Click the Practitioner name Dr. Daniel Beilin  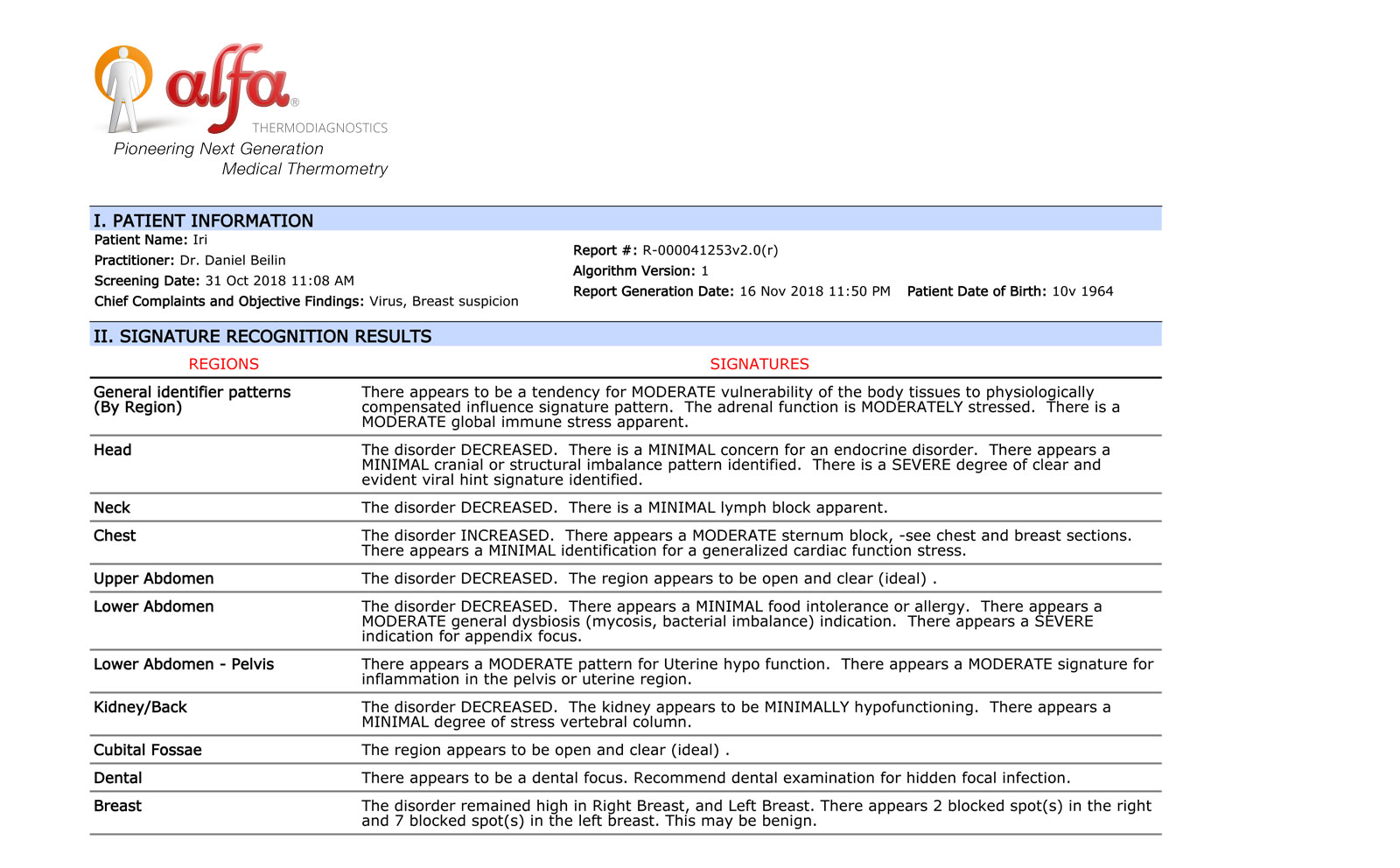[x=232, y=260]
